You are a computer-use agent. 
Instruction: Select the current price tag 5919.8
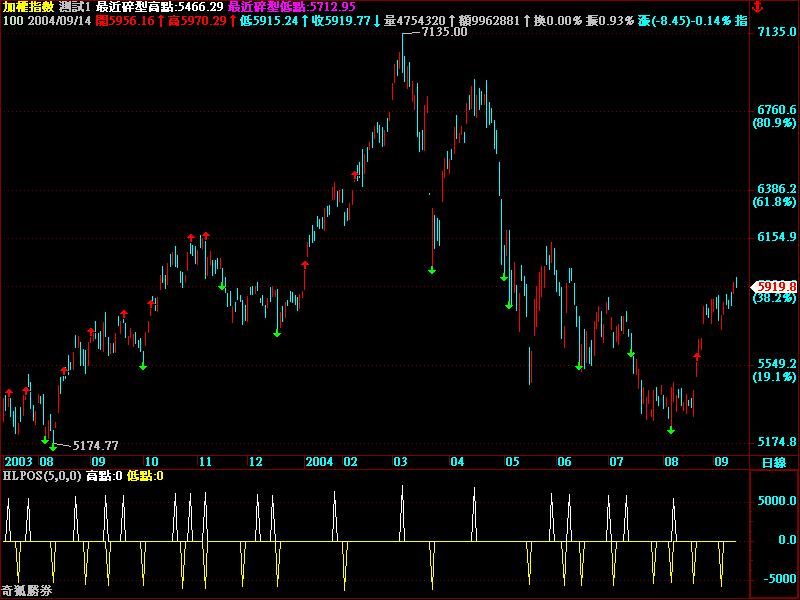pyautogui.click(x=777, y=286)
